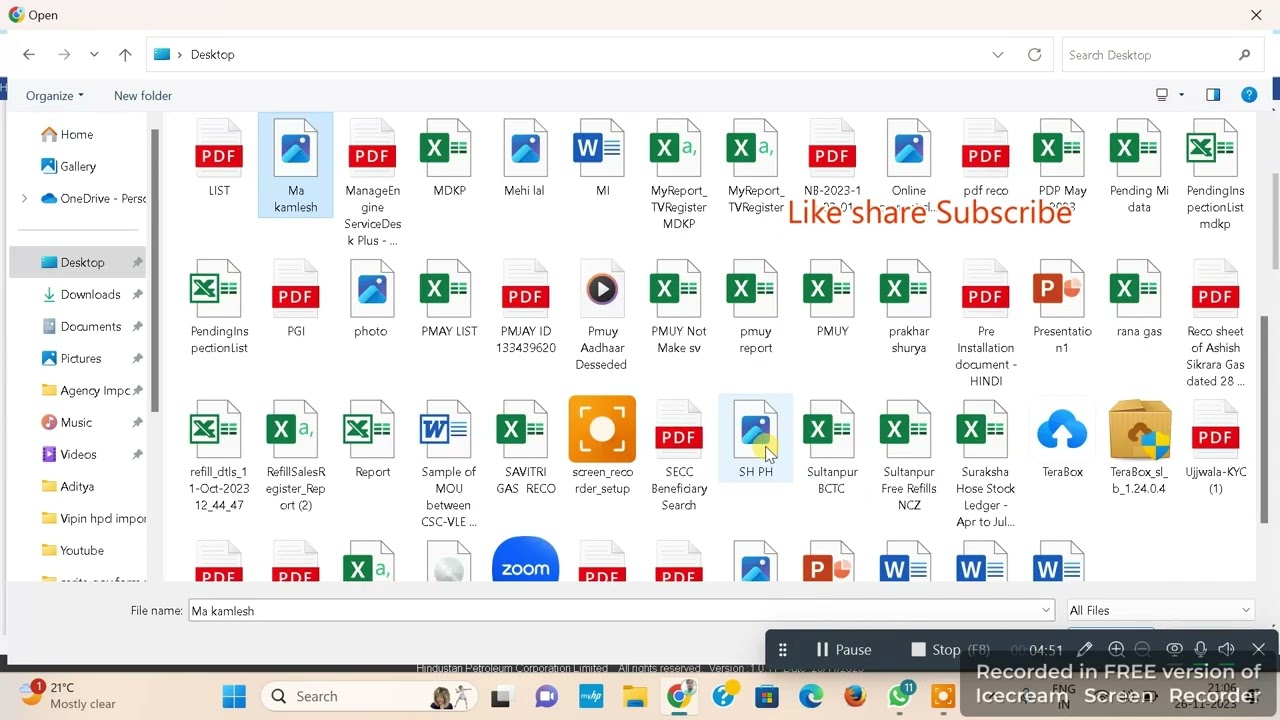Open WhatsApp from the taskbar
The image size is (1280, 720).
(899, 696)
